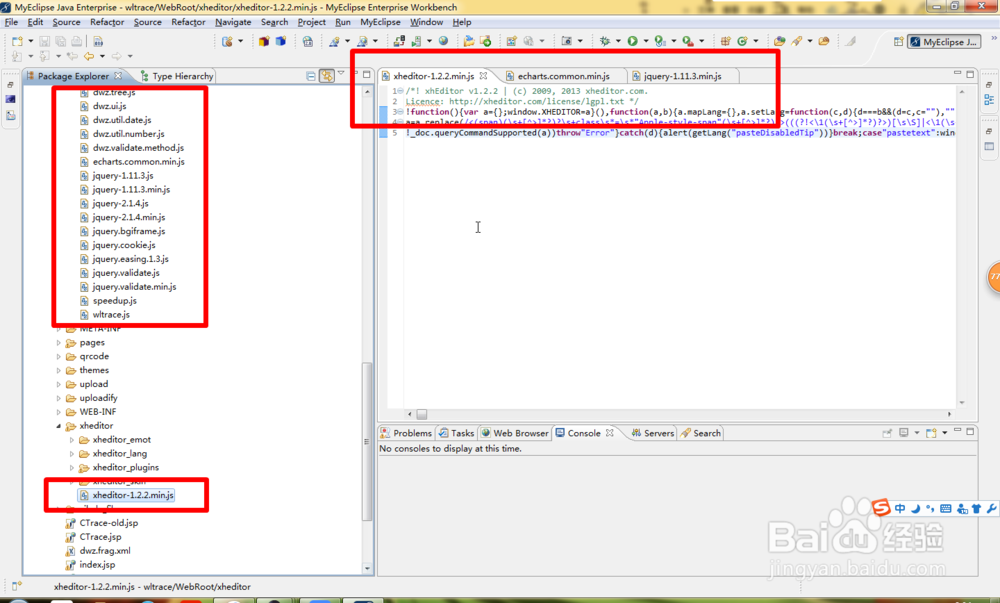The width and height of the screenshot is (1000, 603).
Task: Click the capture camera toolbar icon
Action: coord(566,41)
